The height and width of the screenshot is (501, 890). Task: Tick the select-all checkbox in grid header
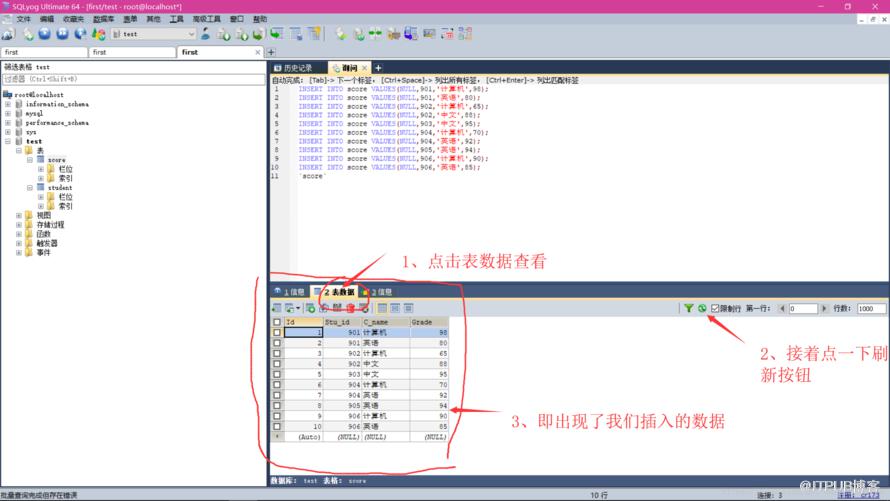click(277, 322)
